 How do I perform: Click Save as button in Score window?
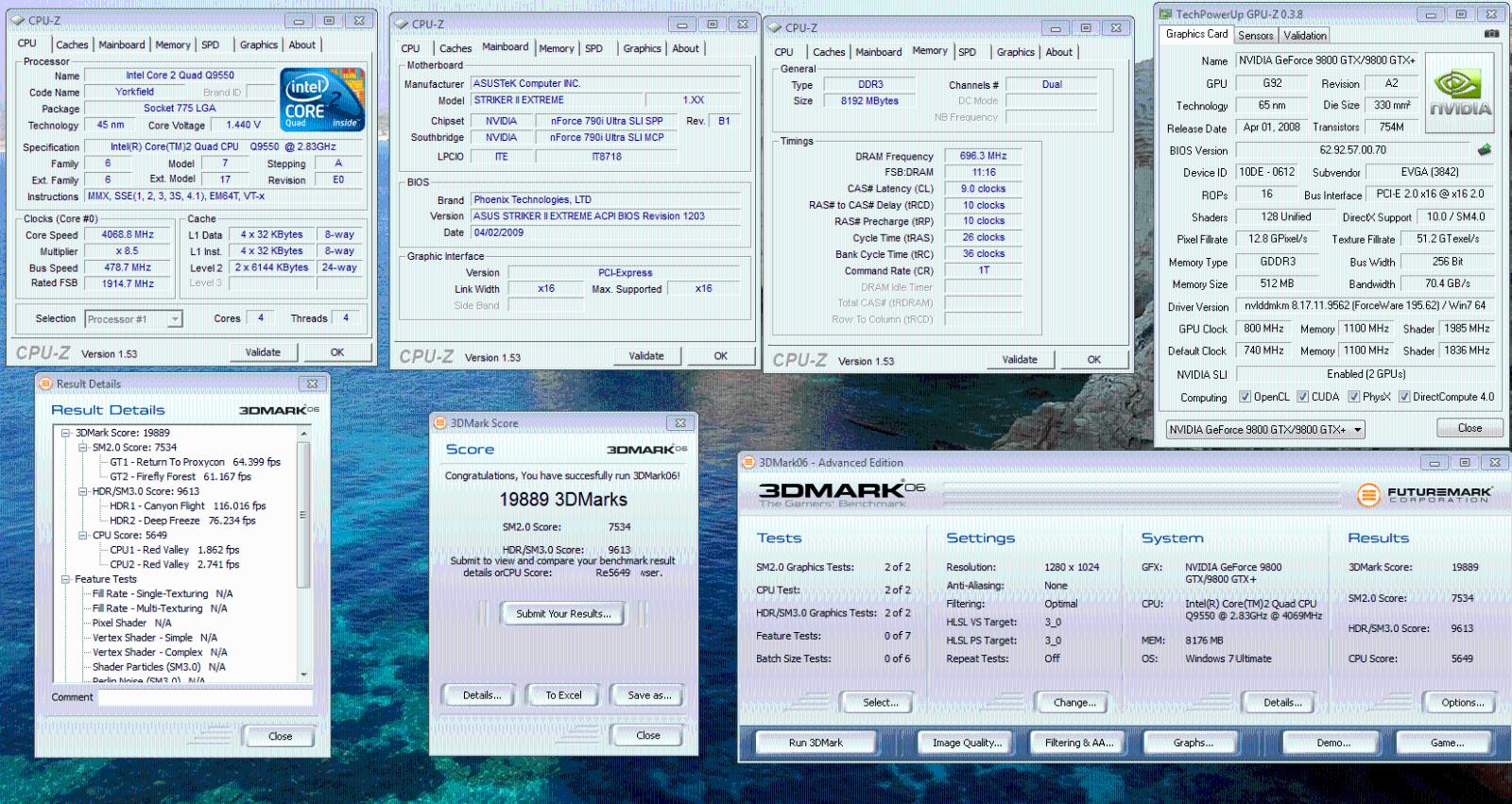[x=649, y=695]
